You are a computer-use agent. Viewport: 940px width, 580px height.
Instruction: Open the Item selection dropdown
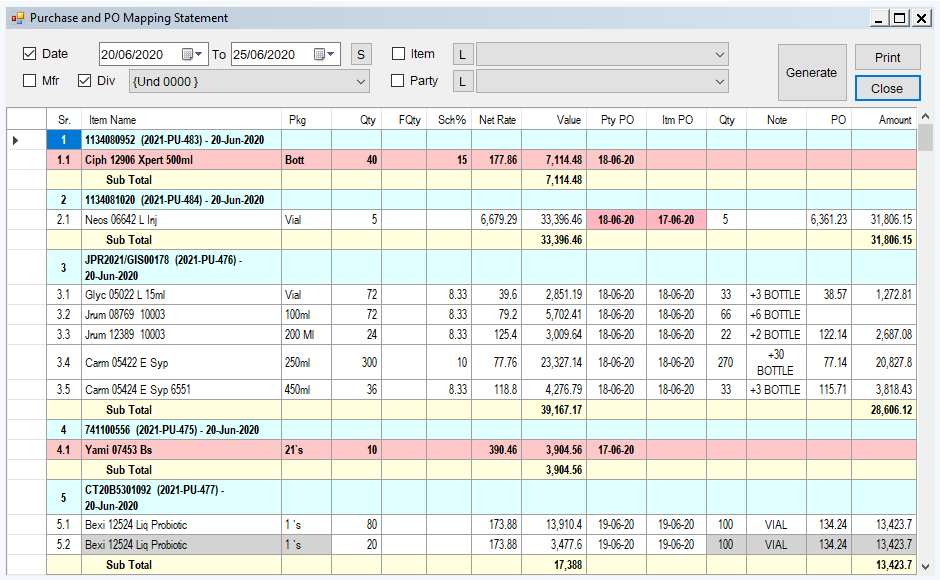720,54
